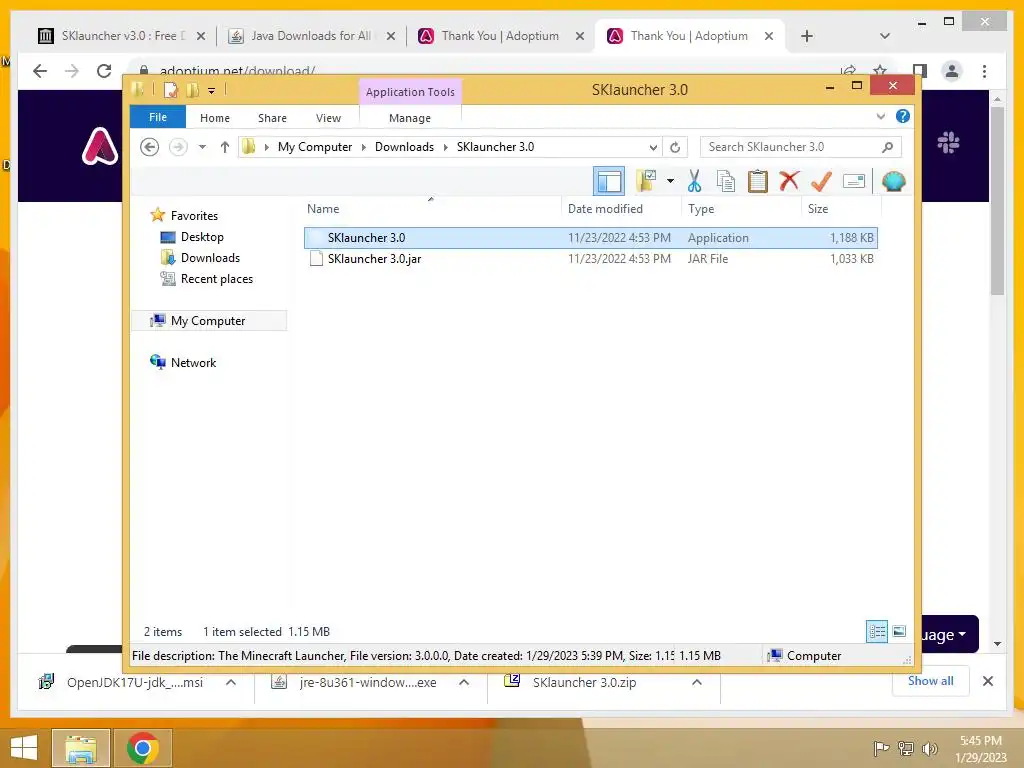Screen dimensions: 1024x768
Task: Click Properties icon in quick access toolbar
Action: [170, 90]
